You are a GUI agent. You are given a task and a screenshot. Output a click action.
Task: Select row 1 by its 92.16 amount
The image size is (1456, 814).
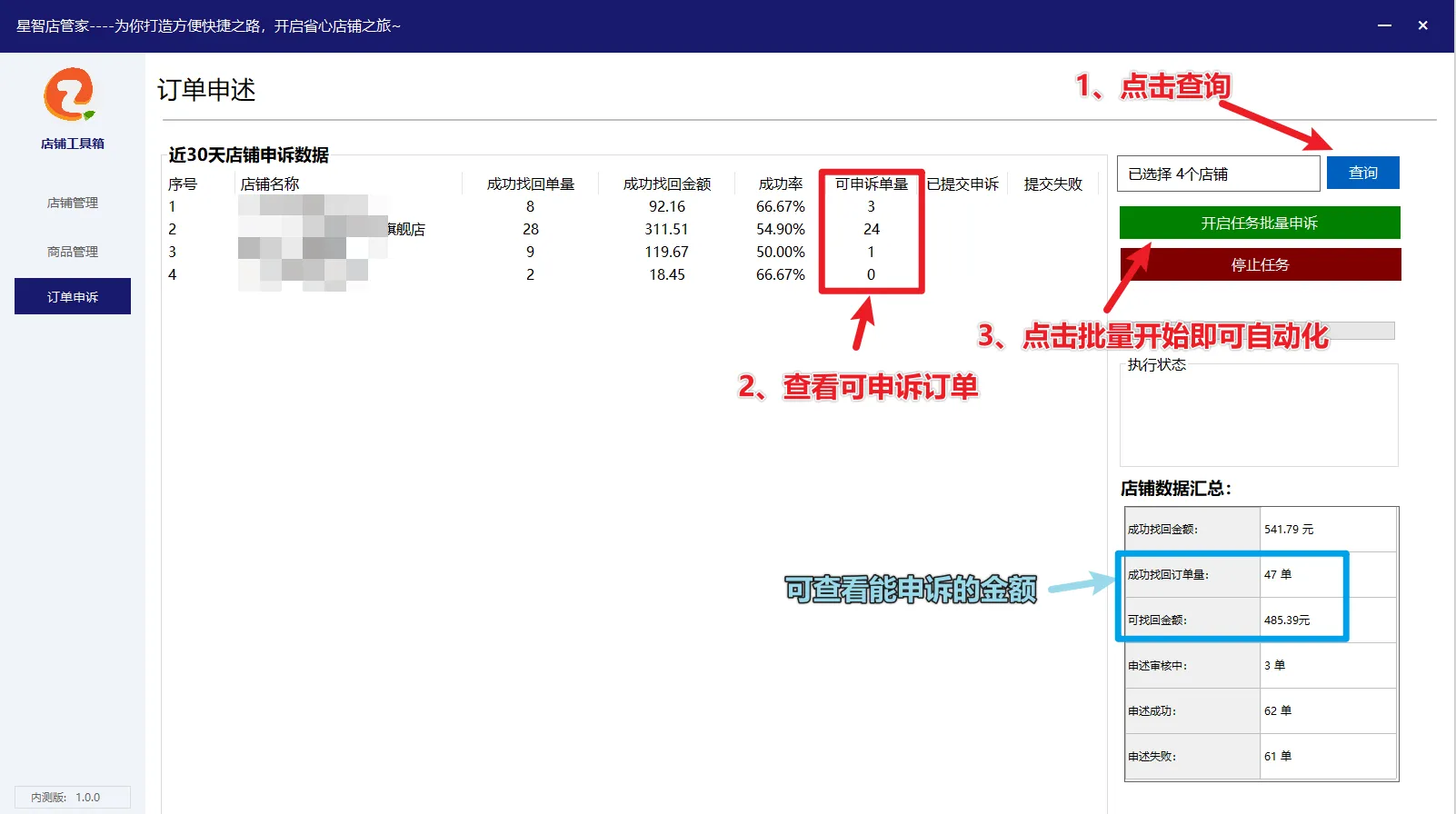point(667,206)
